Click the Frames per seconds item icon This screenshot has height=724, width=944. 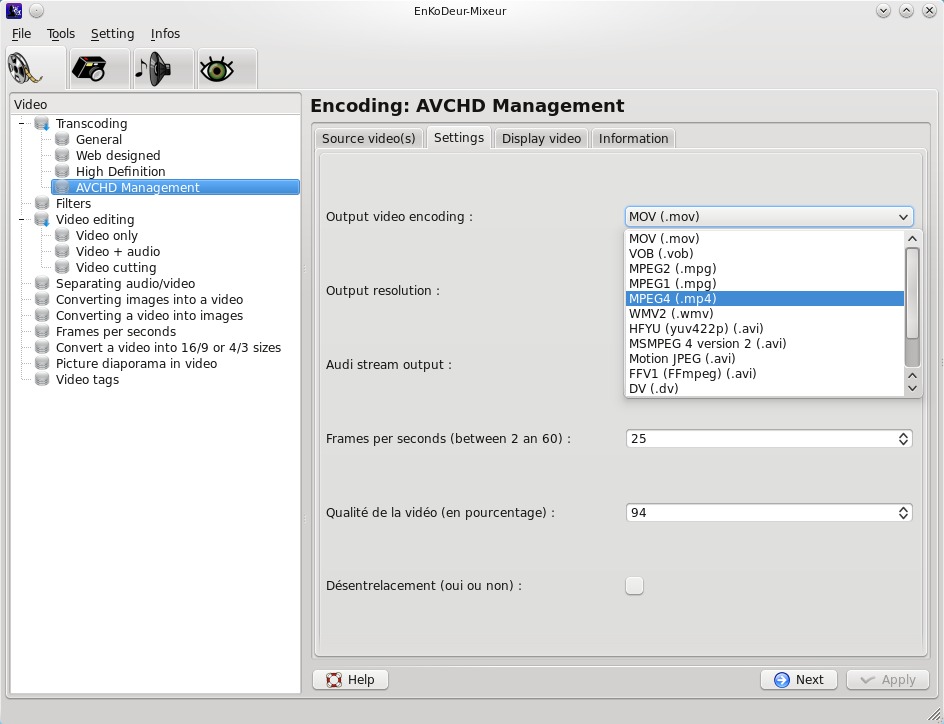(42, 332)
